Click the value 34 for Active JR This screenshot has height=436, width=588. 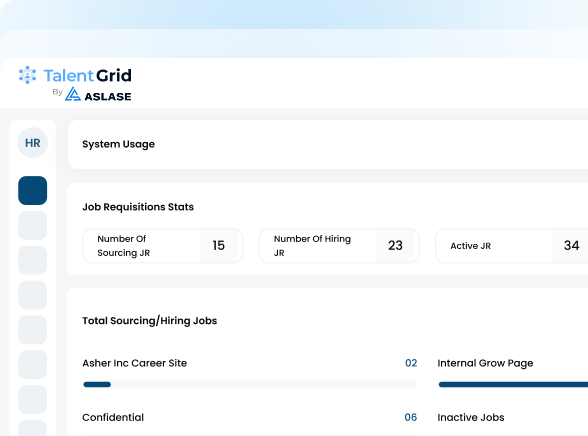coord(572,246)
